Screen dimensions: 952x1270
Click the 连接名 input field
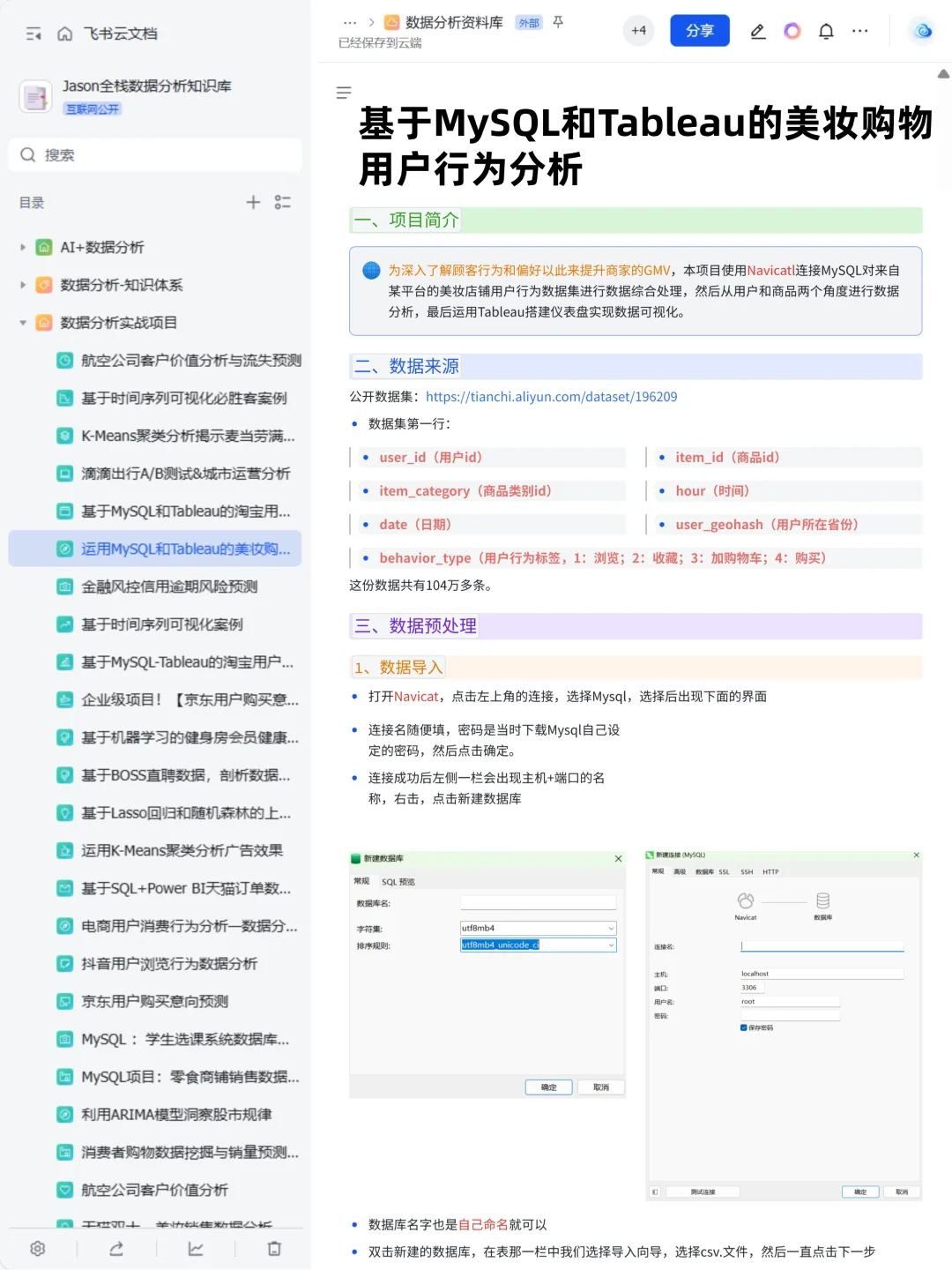tap(822, 945)
